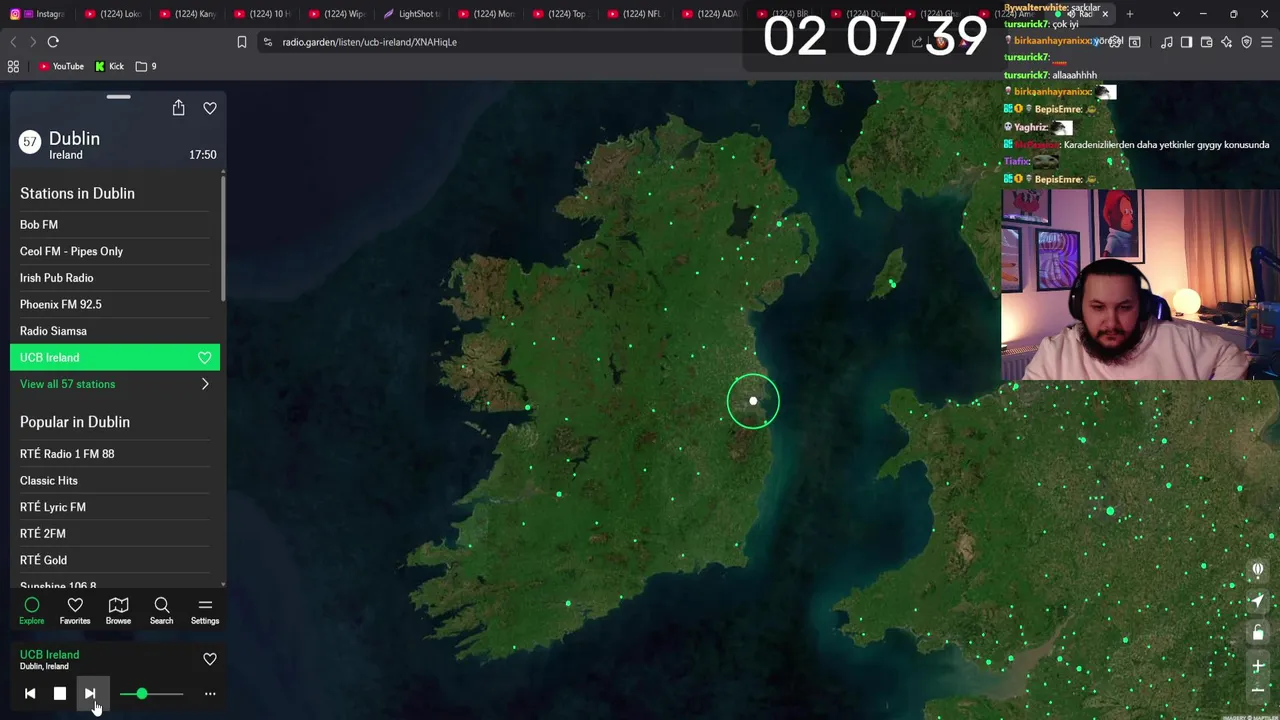Open Popular in Dublin heading
The height and width of the screenshot is (720, 1280).
point(75,422)
